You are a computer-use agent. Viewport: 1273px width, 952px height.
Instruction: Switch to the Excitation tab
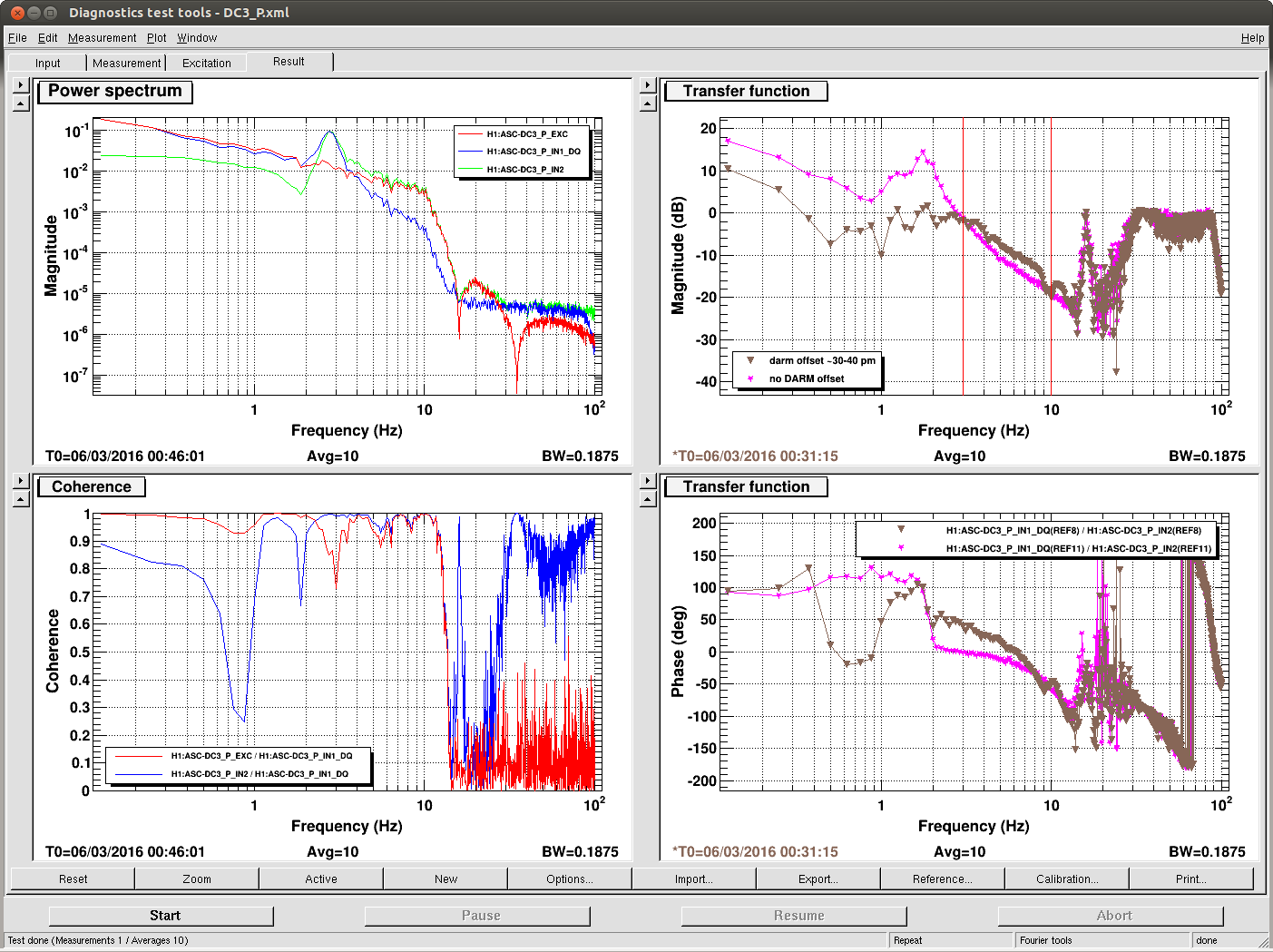[x=206, y=63]
